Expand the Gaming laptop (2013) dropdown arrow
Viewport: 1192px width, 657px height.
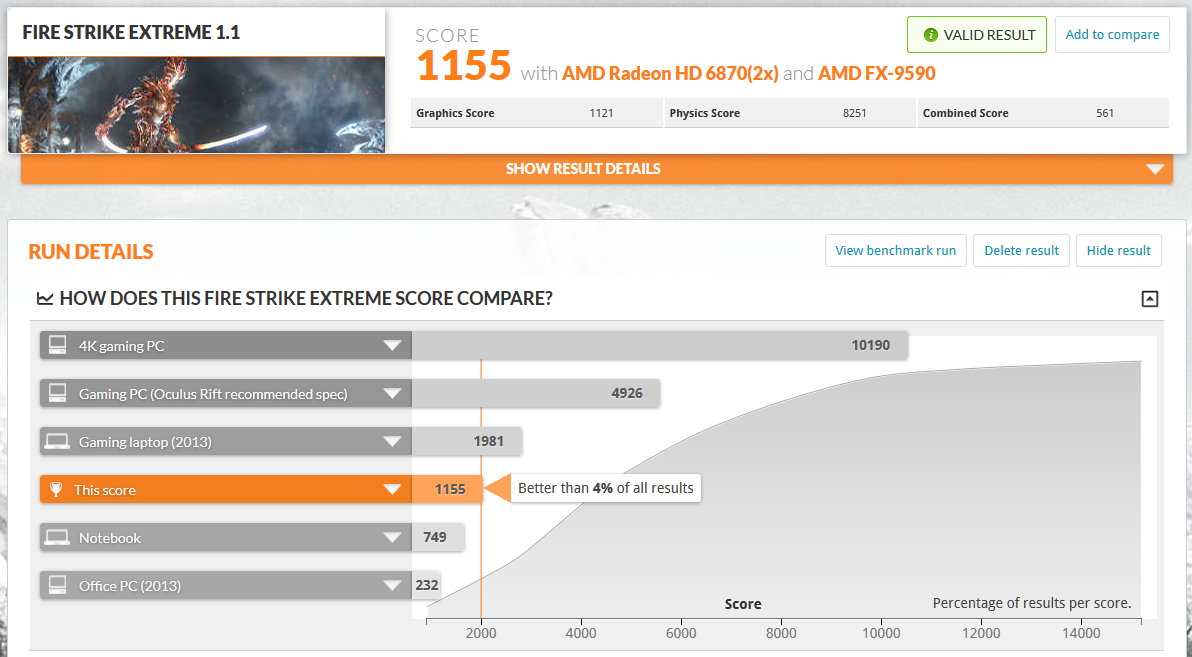pyautogui.click(x=392, y=442)
